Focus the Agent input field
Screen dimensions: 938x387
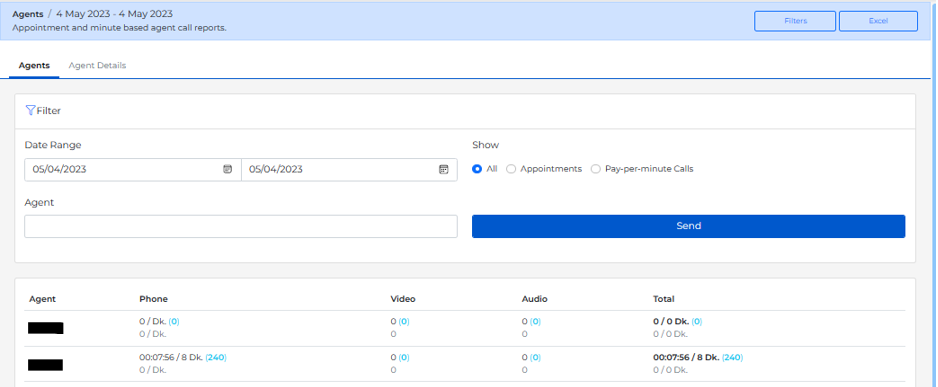[x=241, y=226]
